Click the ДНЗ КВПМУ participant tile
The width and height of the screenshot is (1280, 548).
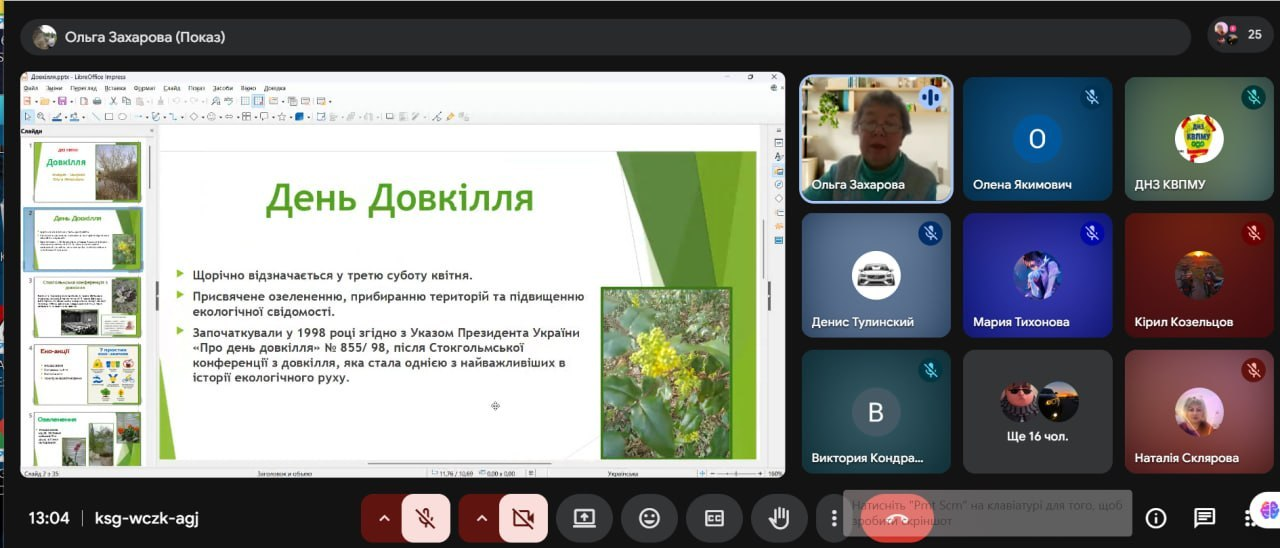point(1198,138)
